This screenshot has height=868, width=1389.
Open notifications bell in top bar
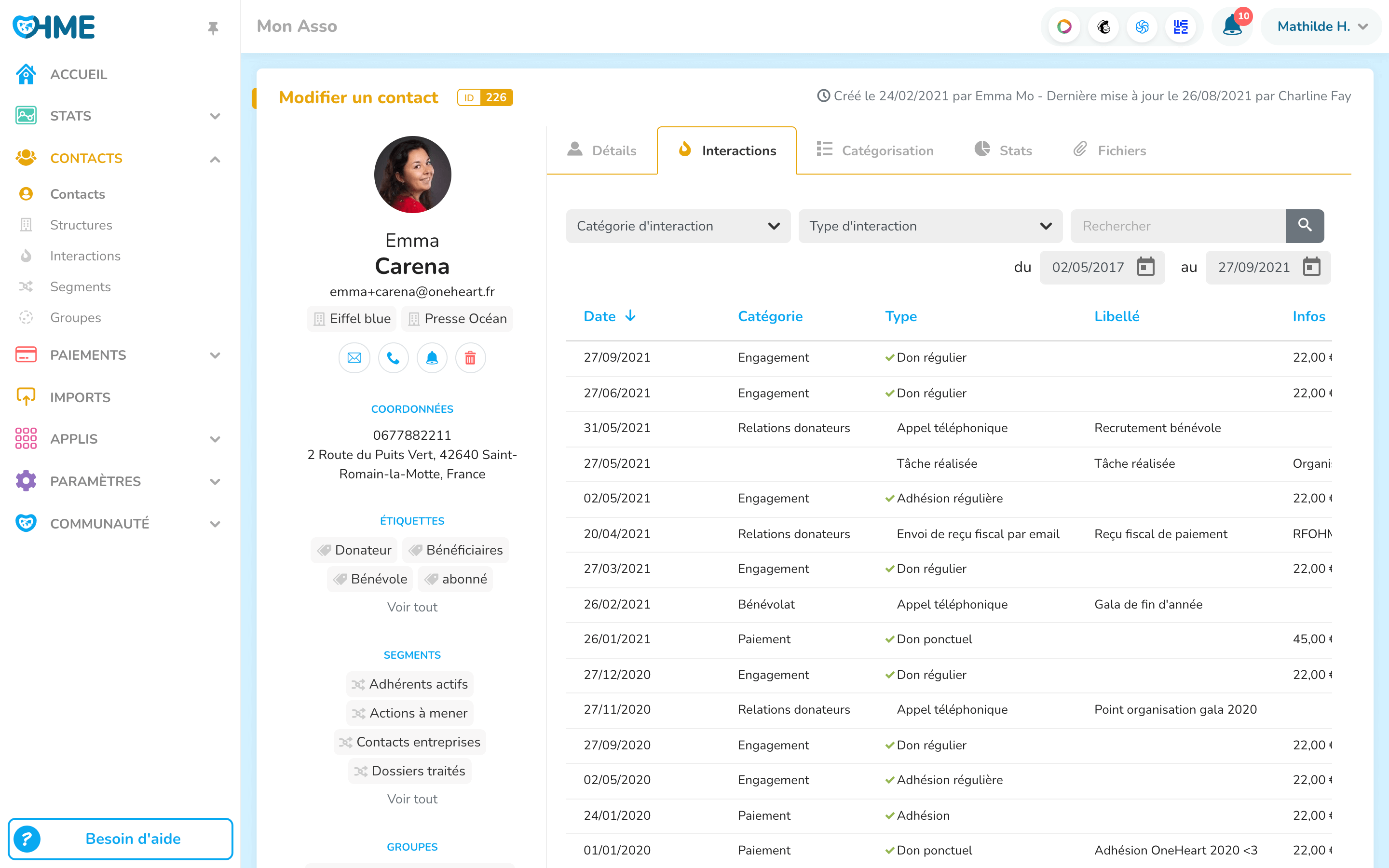tap(1232, 27)
